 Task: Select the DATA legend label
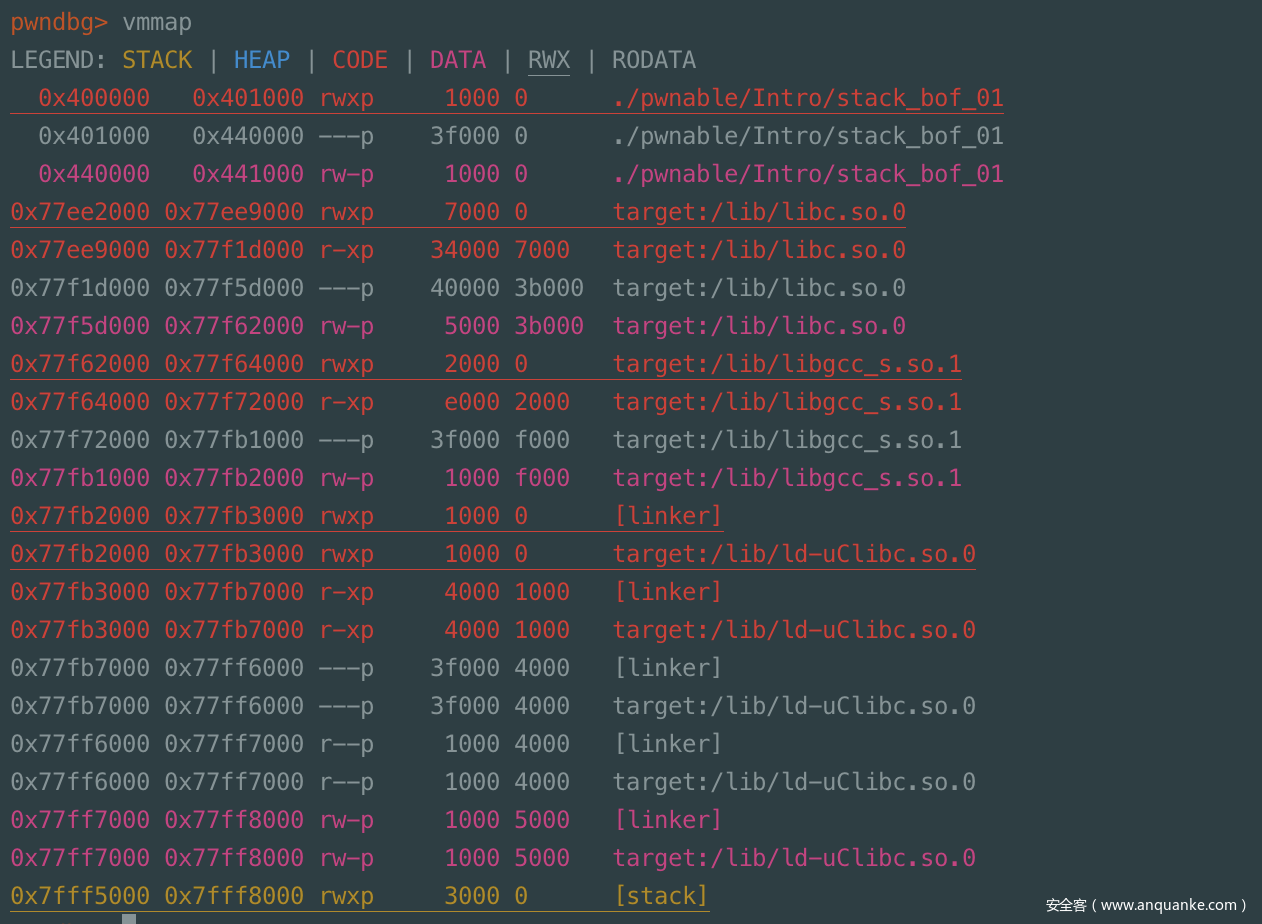point(458,60)
